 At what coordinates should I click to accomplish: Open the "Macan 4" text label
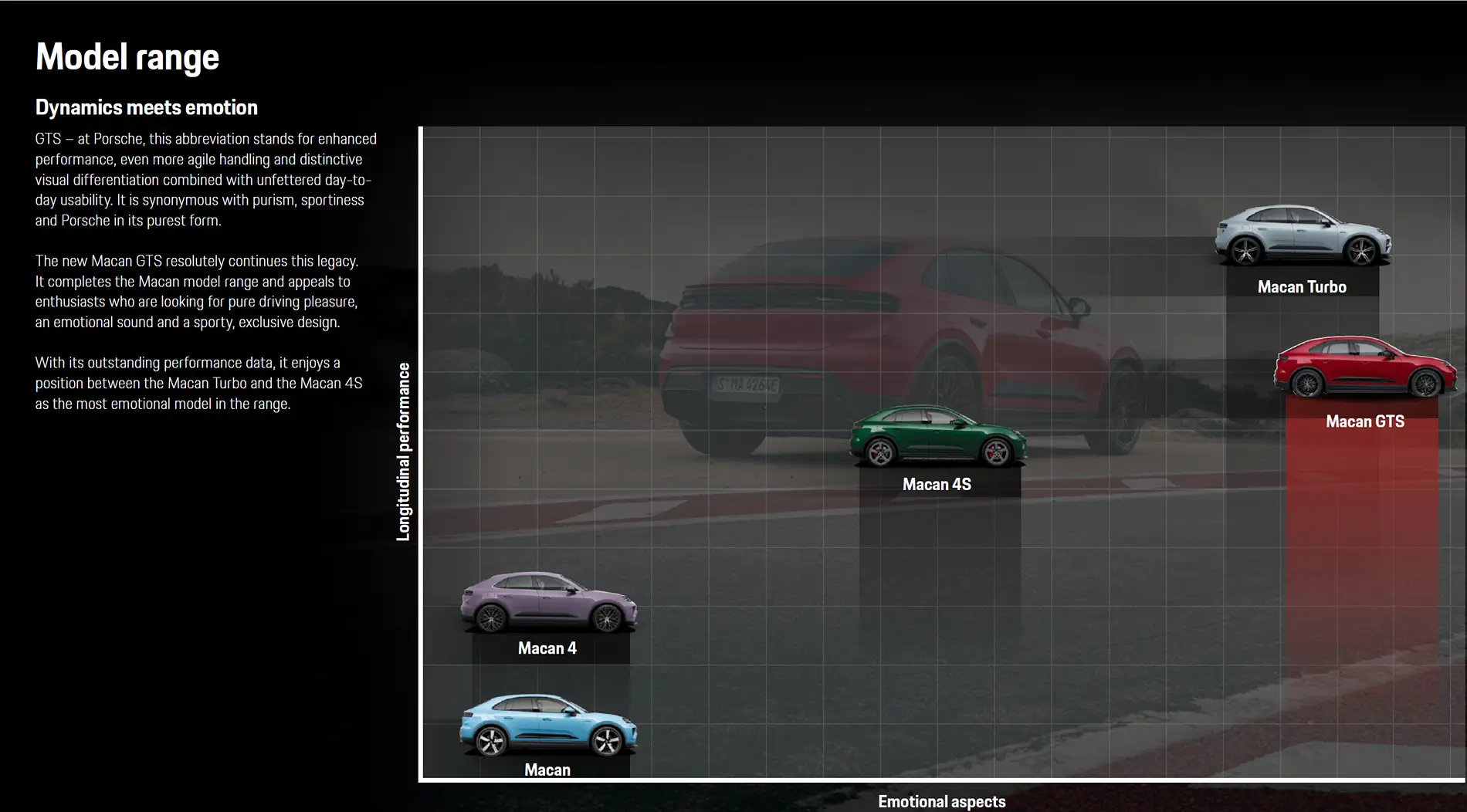tap(547, 648)
